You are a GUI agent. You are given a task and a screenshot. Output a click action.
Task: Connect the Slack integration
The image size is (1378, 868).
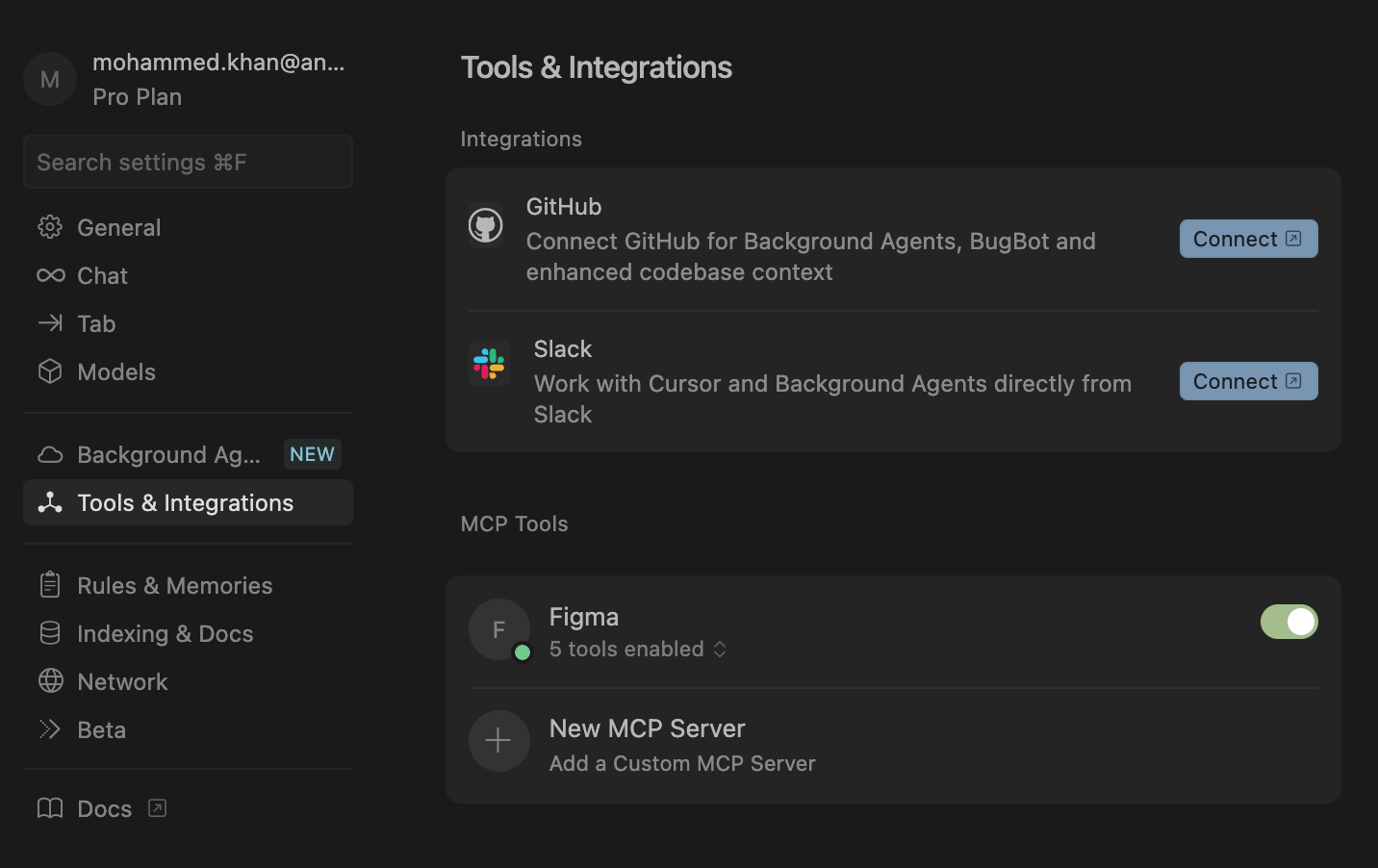(1248, 381)
